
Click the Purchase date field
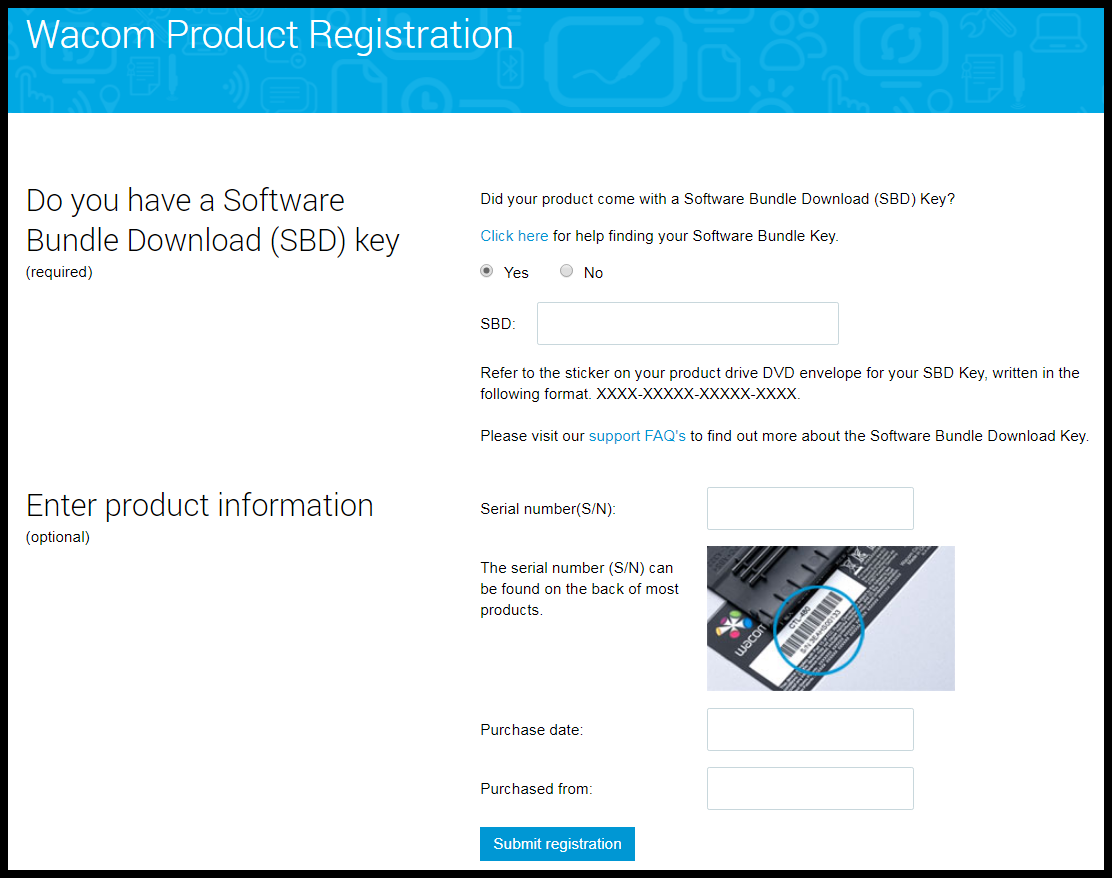click(x=810, y=729)
